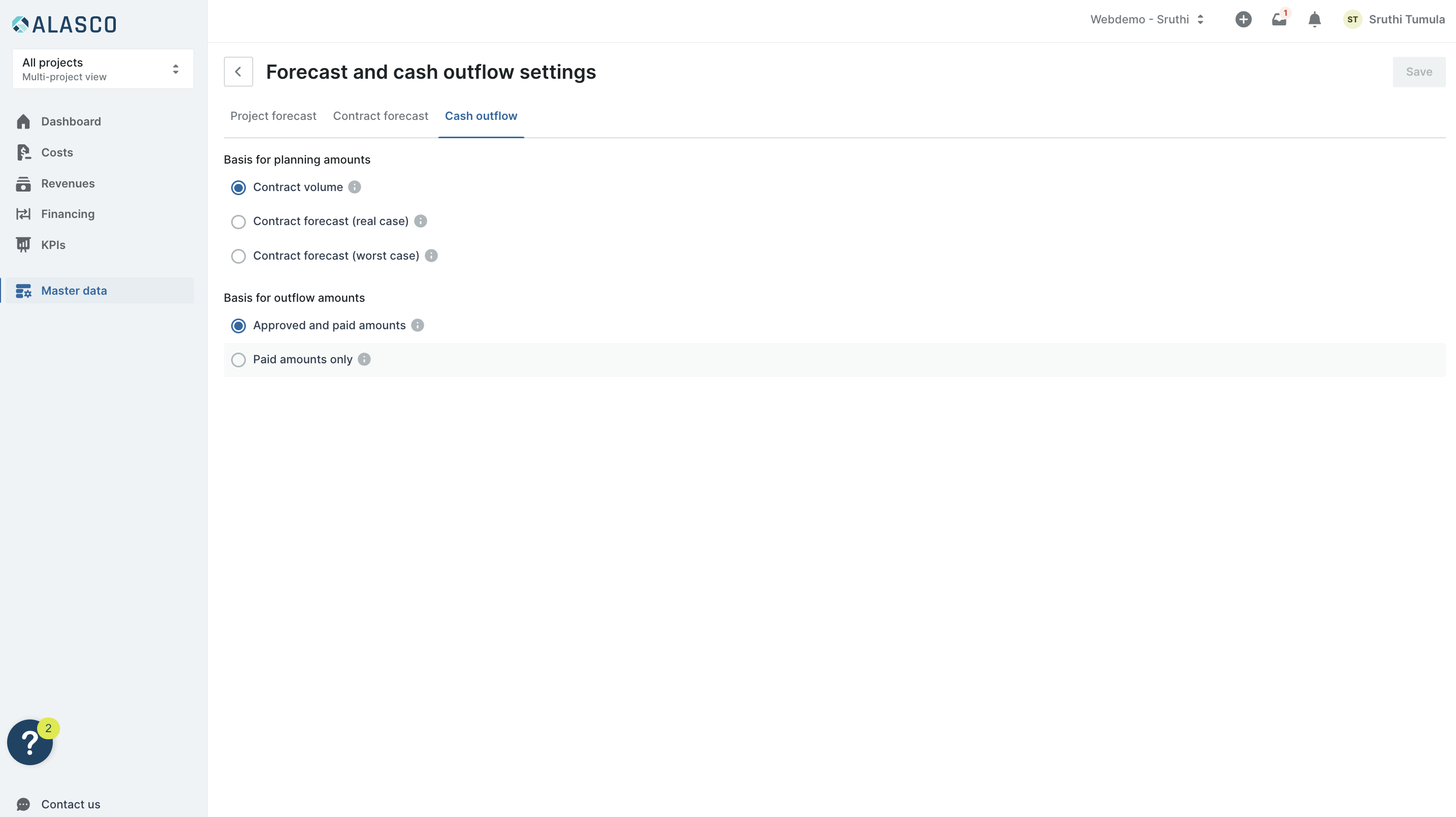Select Paid amounts only radio button
Image resolution: width=1456 pixels, height=817 pixels.
(x=239, y=360)
